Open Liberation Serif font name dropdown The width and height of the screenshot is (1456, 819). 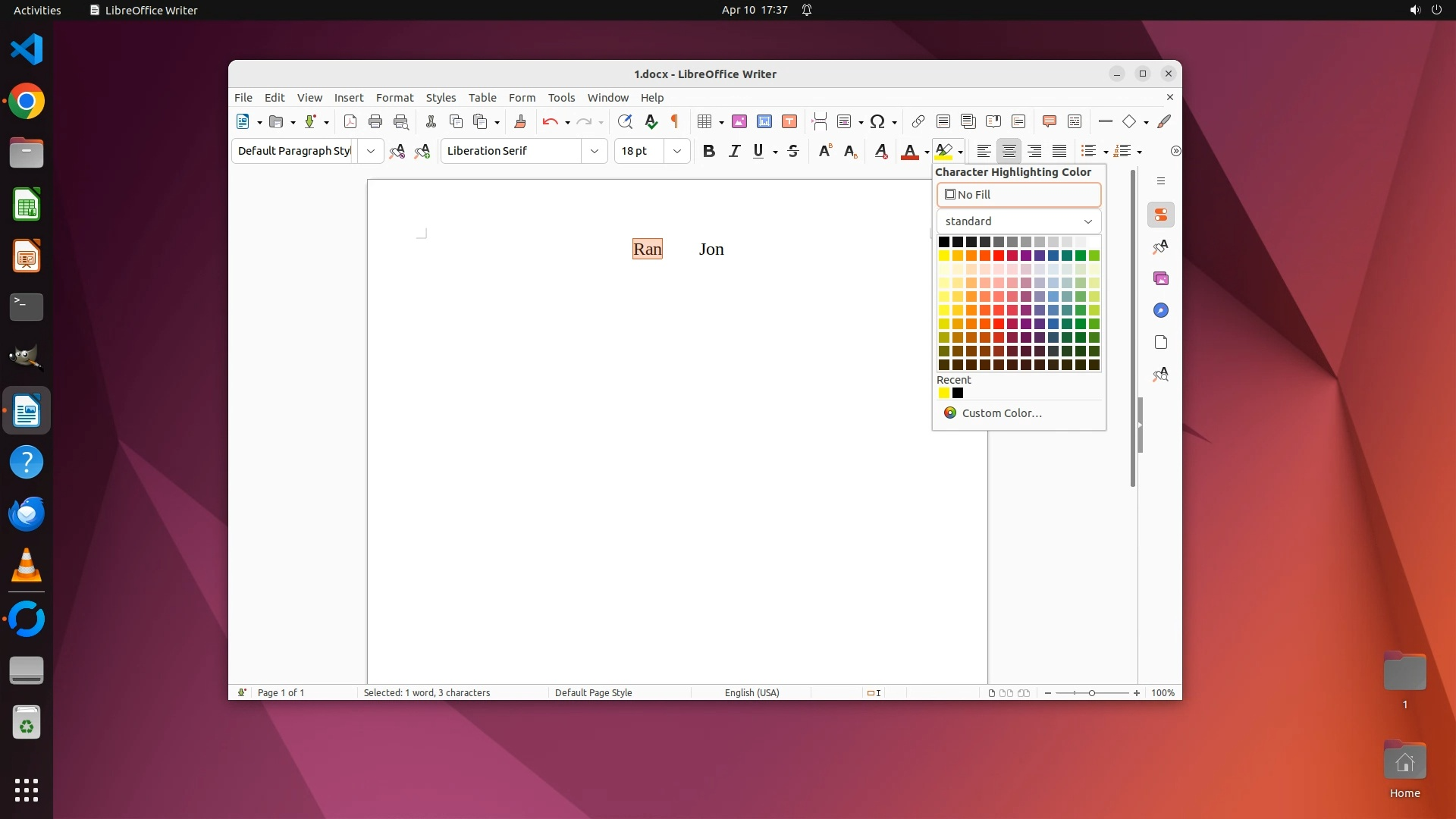click(595, 151)
